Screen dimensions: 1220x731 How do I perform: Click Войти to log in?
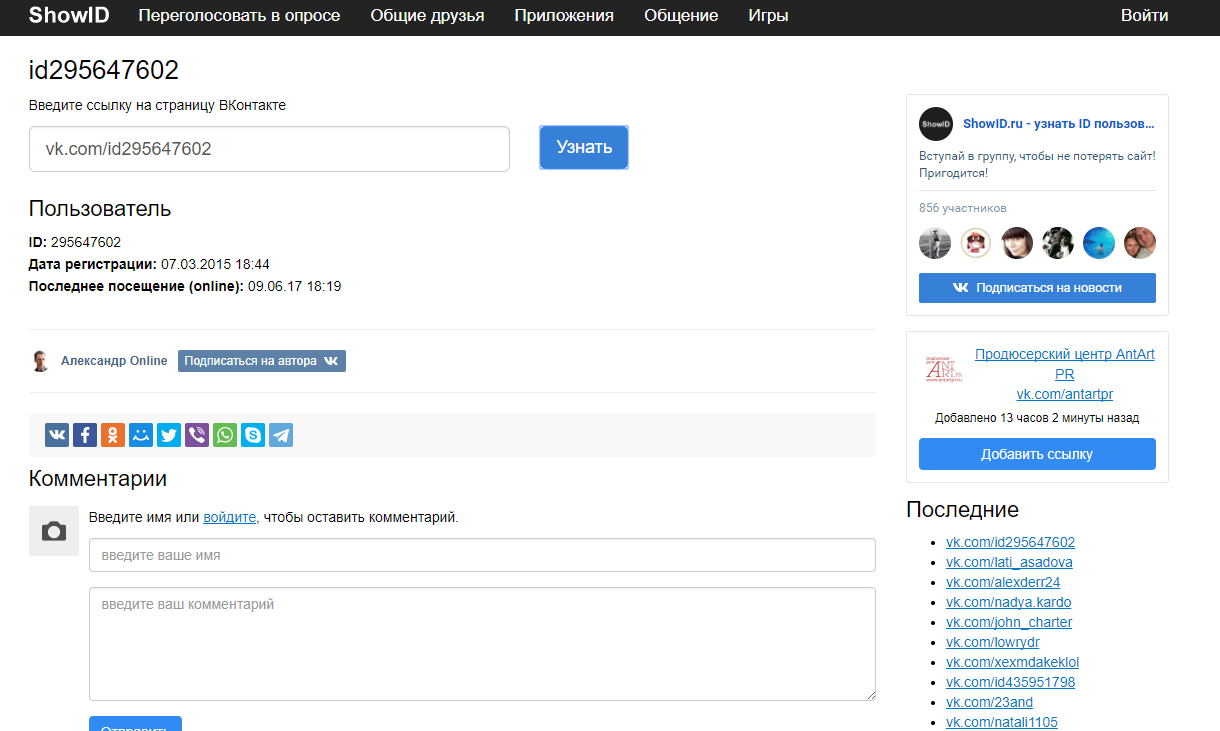[1144, 16]
